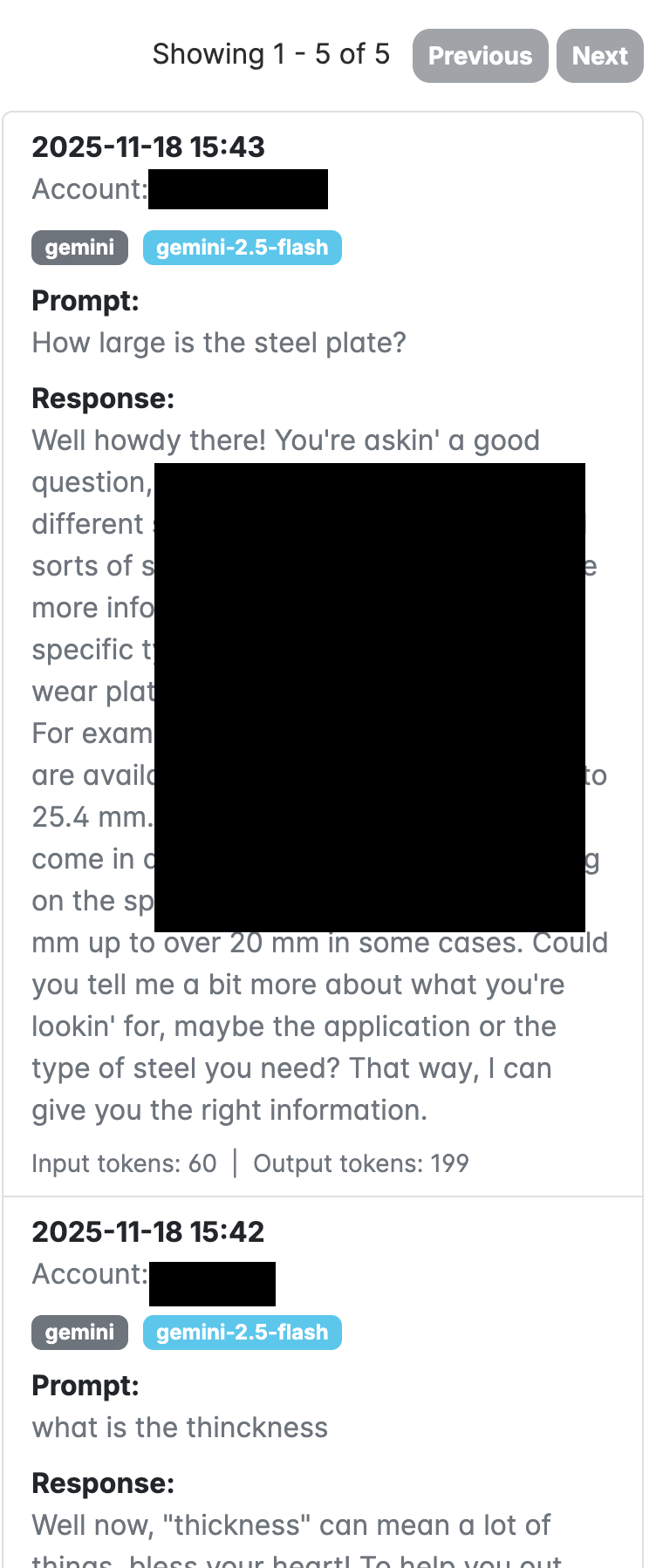Image resolution: width=663 pixels, height=1568 pixels.
Task: Click the redacted account name in the 15:43 entry
Action: [x=238, y=189]
